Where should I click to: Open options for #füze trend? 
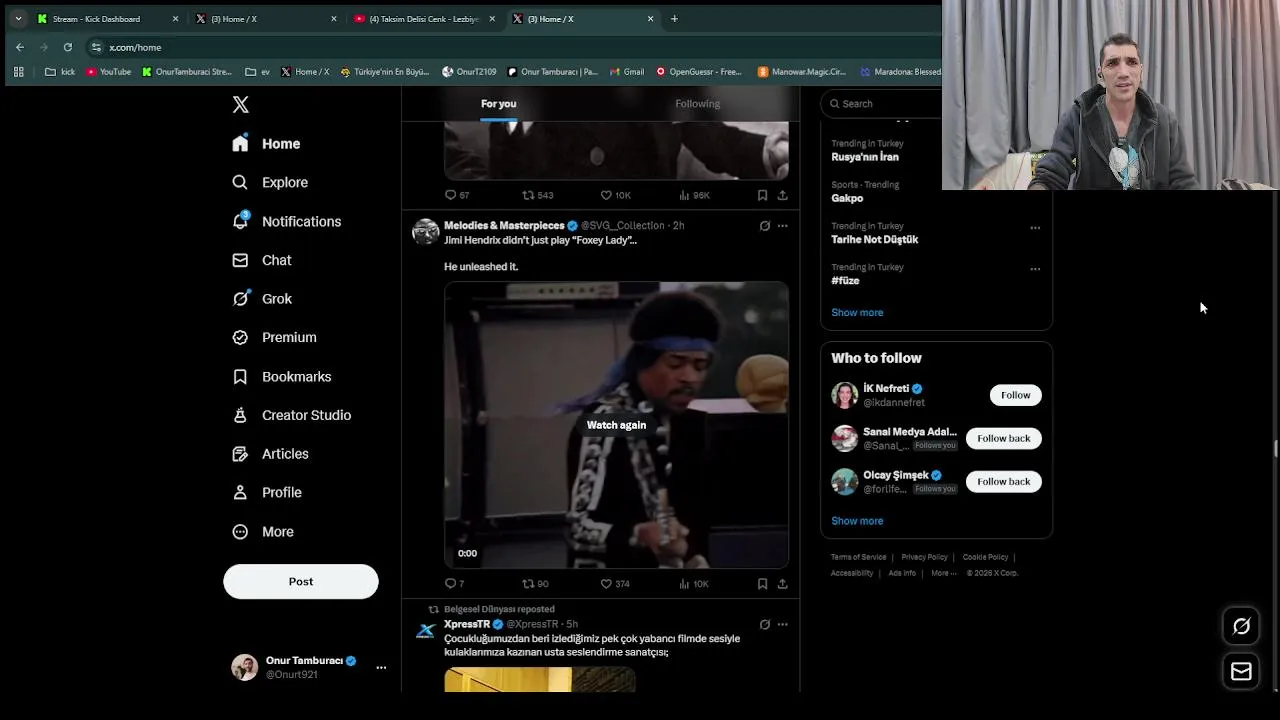(x=1035, y=269)
